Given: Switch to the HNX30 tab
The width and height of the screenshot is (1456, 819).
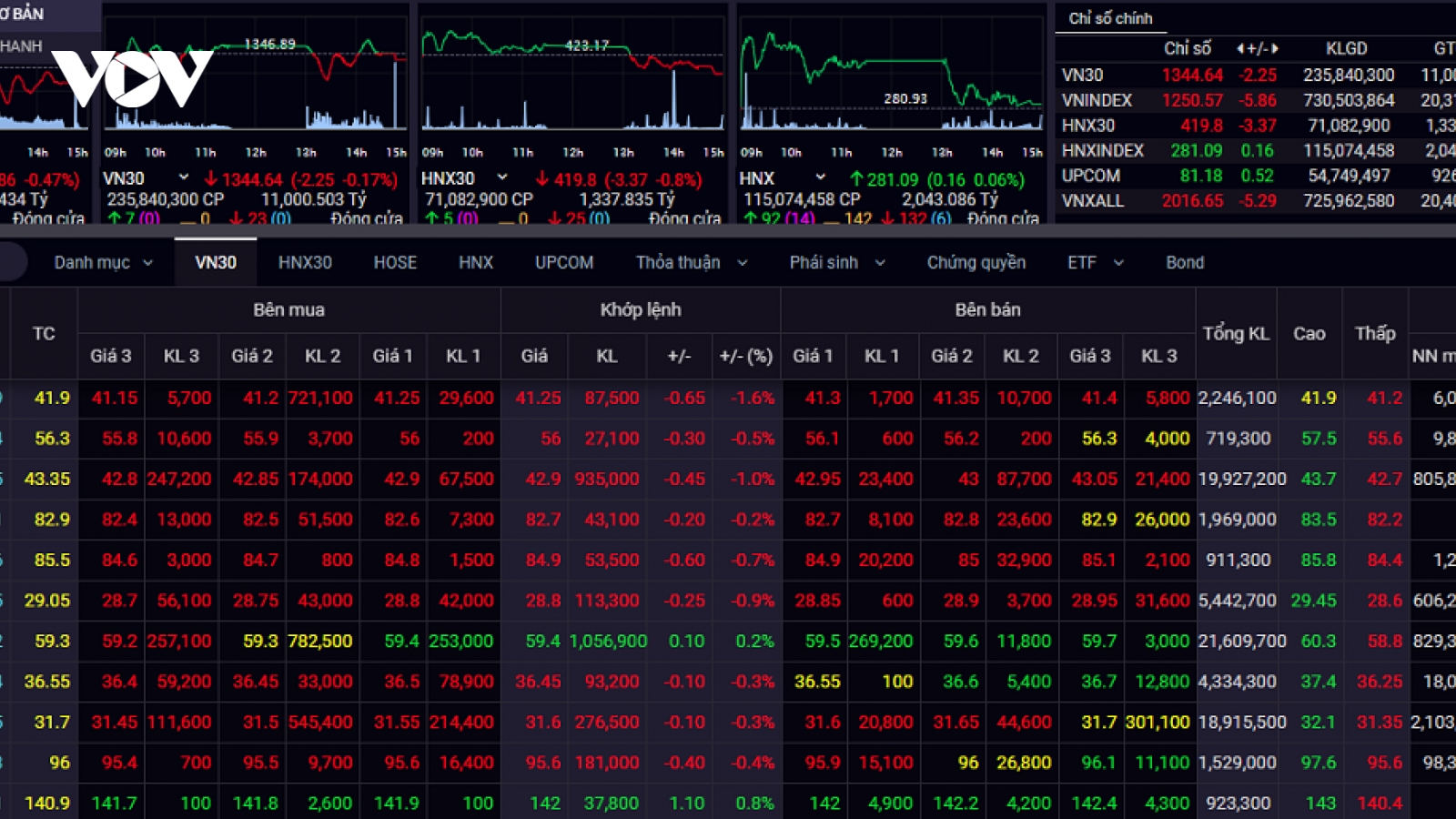Looking at the screenshot, I should 305,262.
